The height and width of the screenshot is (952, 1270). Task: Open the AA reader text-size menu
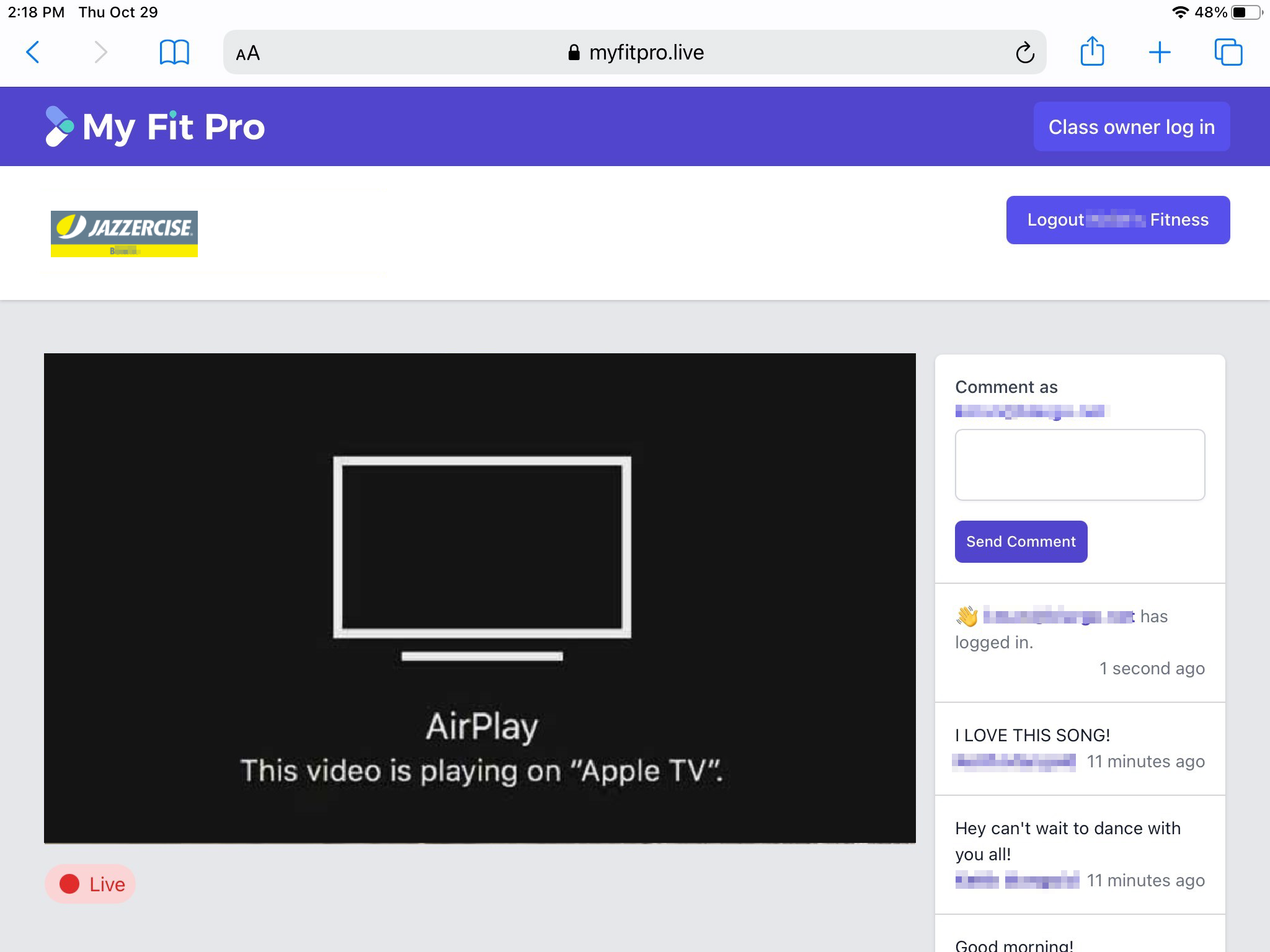point(247,53)
